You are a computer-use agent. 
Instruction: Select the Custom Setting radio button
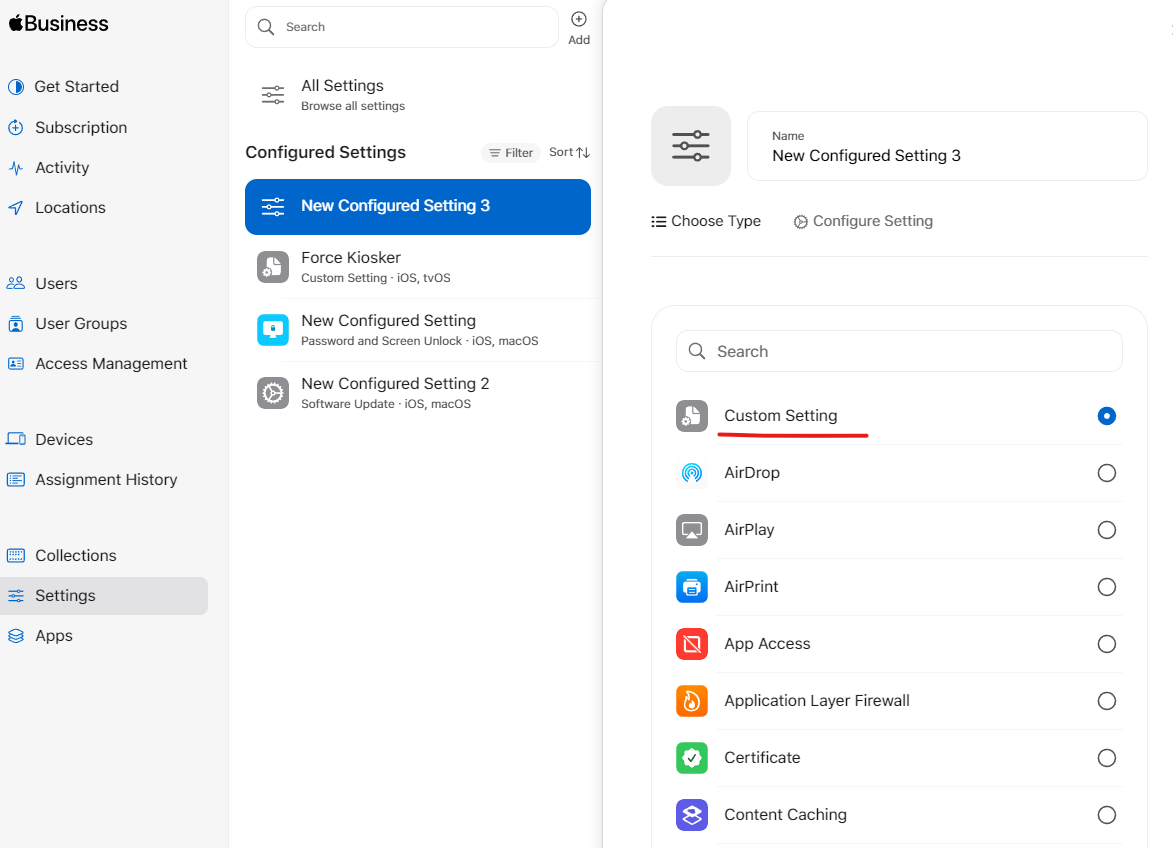coord(1106,416)
